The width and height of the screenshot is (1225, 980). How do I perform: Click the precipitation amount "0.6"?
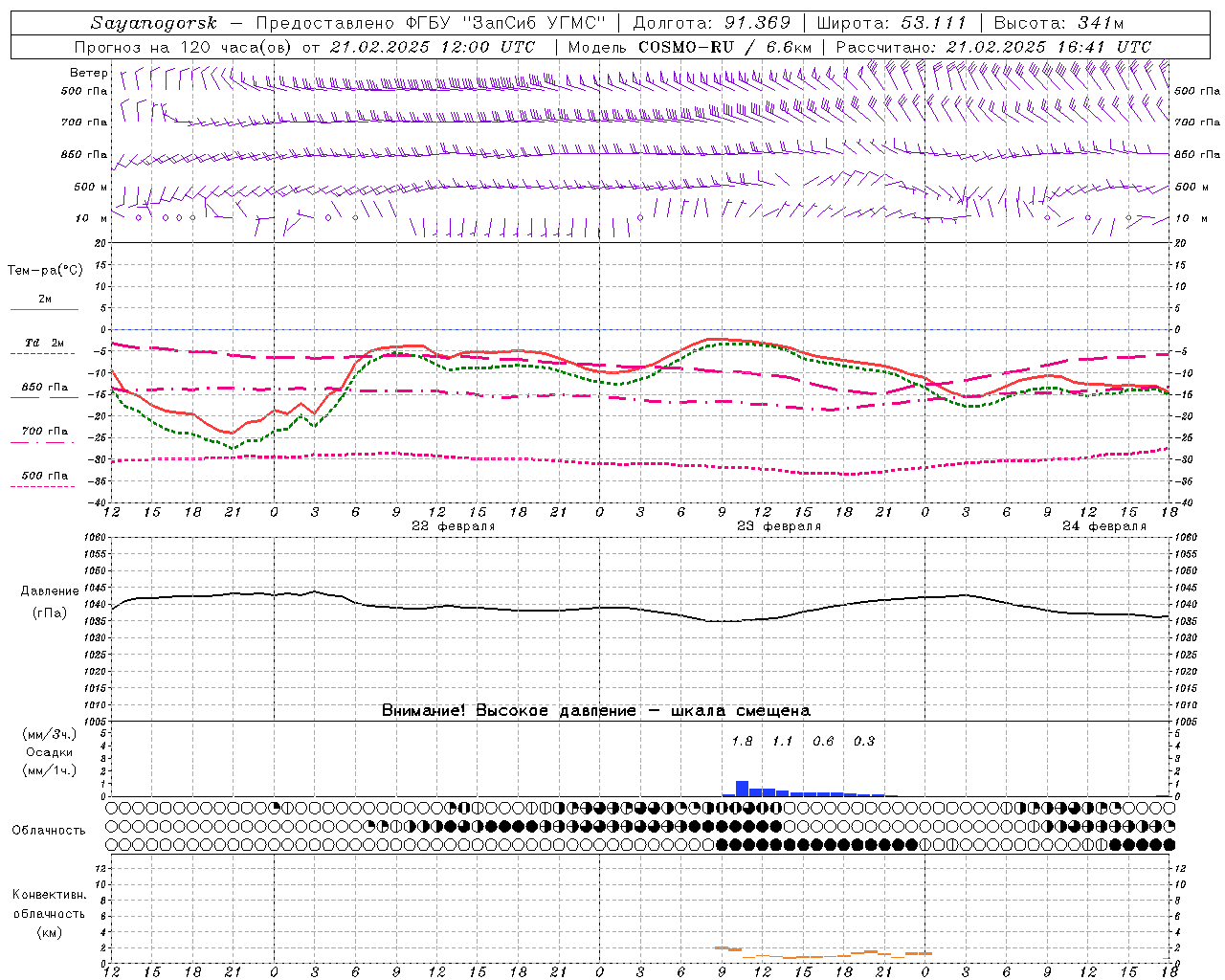pos(823,742)
